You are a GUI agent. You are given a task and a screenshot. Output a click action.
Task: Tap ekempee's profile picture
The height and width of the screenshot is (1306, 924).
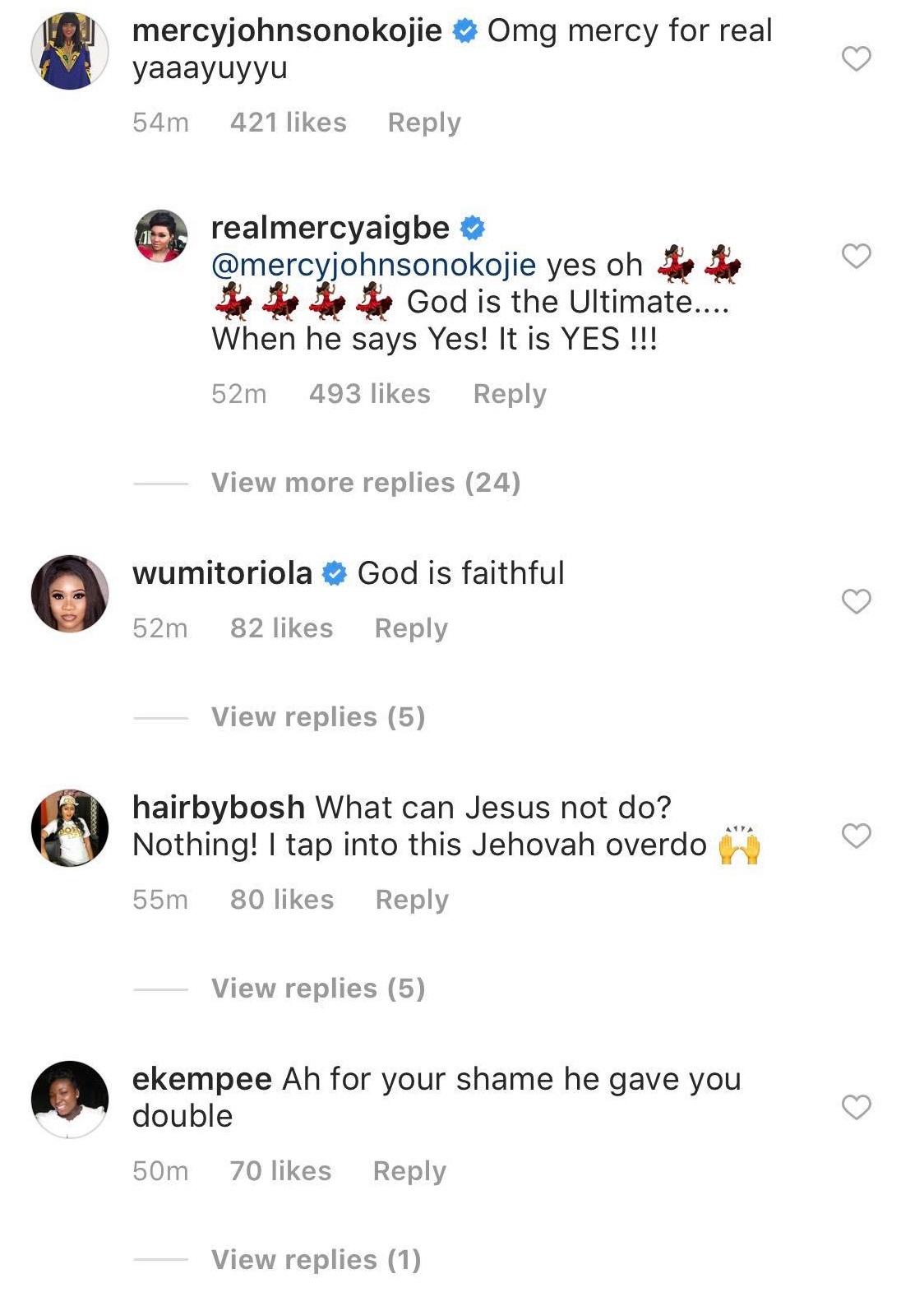click(70, 1099)
